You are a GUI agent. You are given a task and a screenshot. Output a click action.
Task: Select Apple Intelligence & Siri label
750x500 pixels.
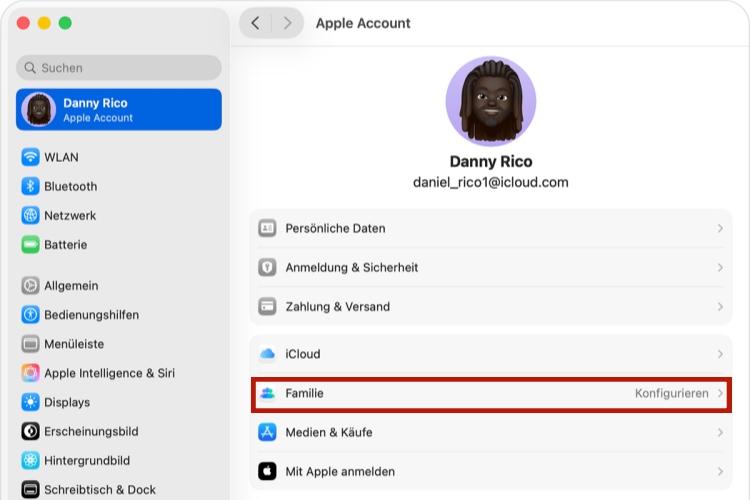110,373
